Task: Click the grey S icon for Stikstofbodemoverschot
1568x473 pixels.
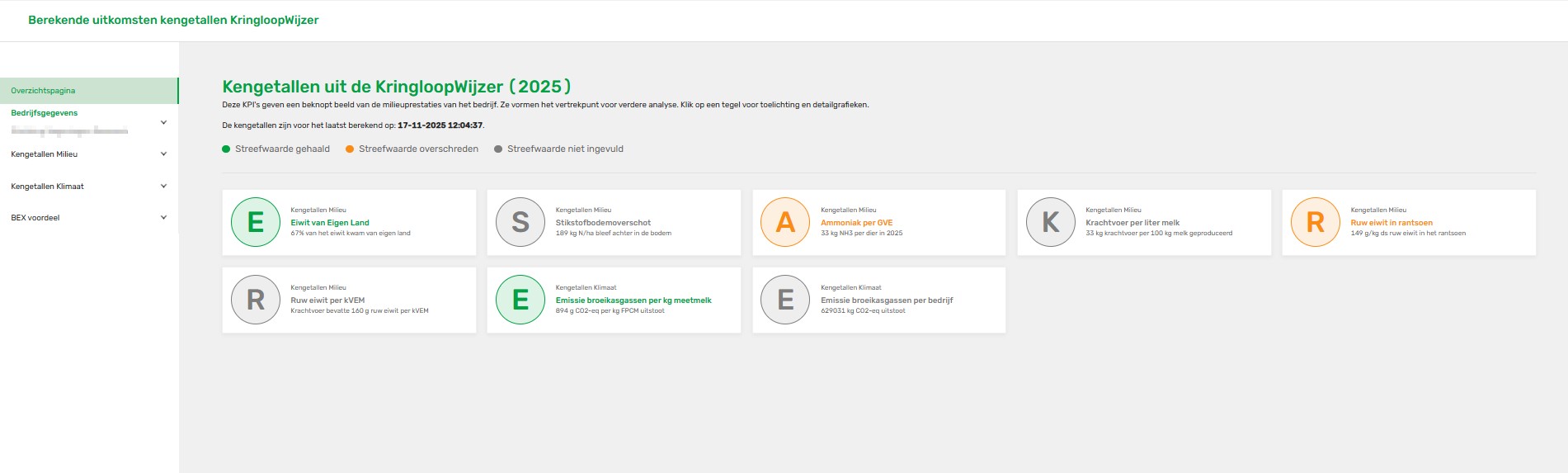Action: pyautogui.click(x=520, y=222)
